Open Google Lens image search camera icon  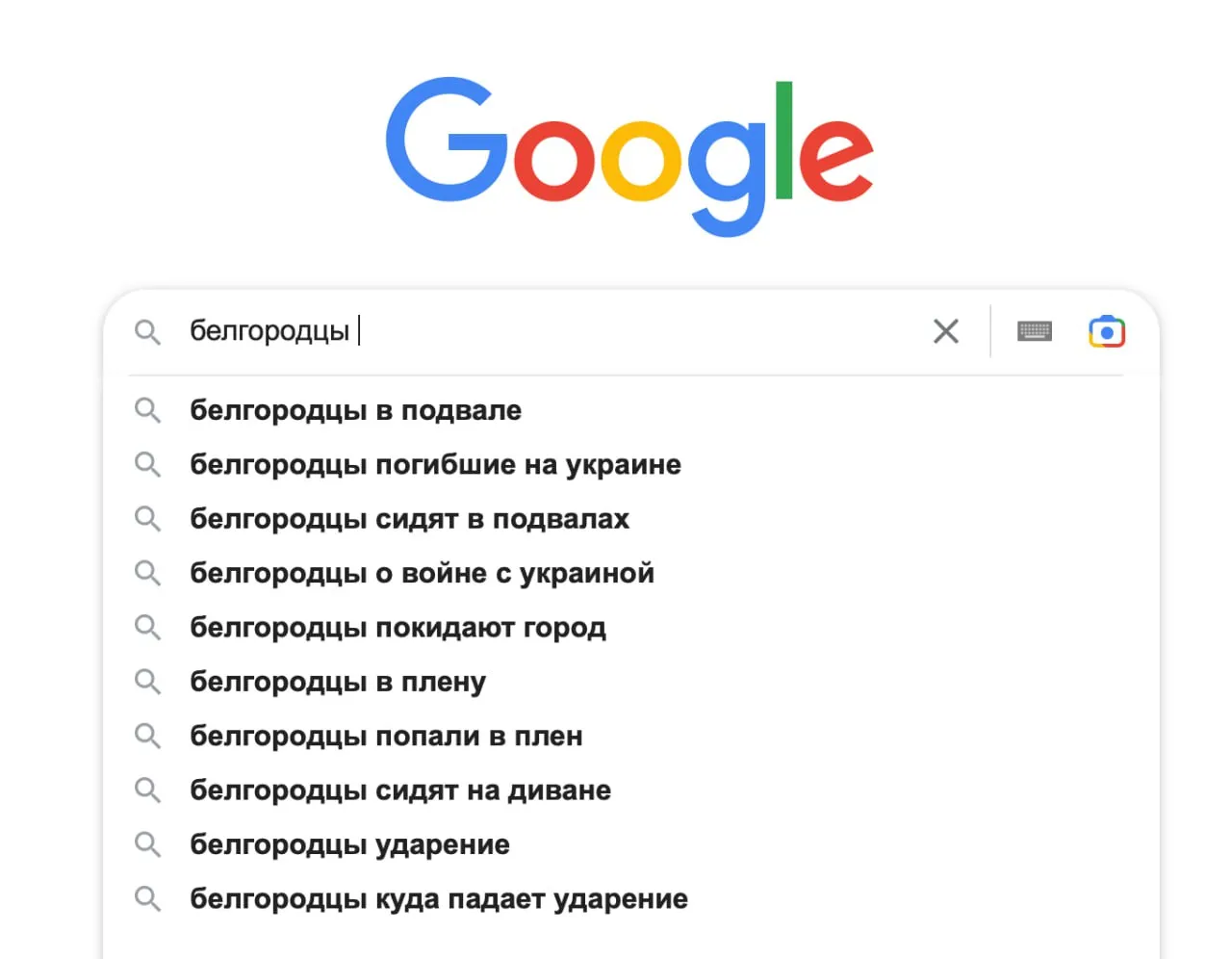click(x=1107, y=331)
